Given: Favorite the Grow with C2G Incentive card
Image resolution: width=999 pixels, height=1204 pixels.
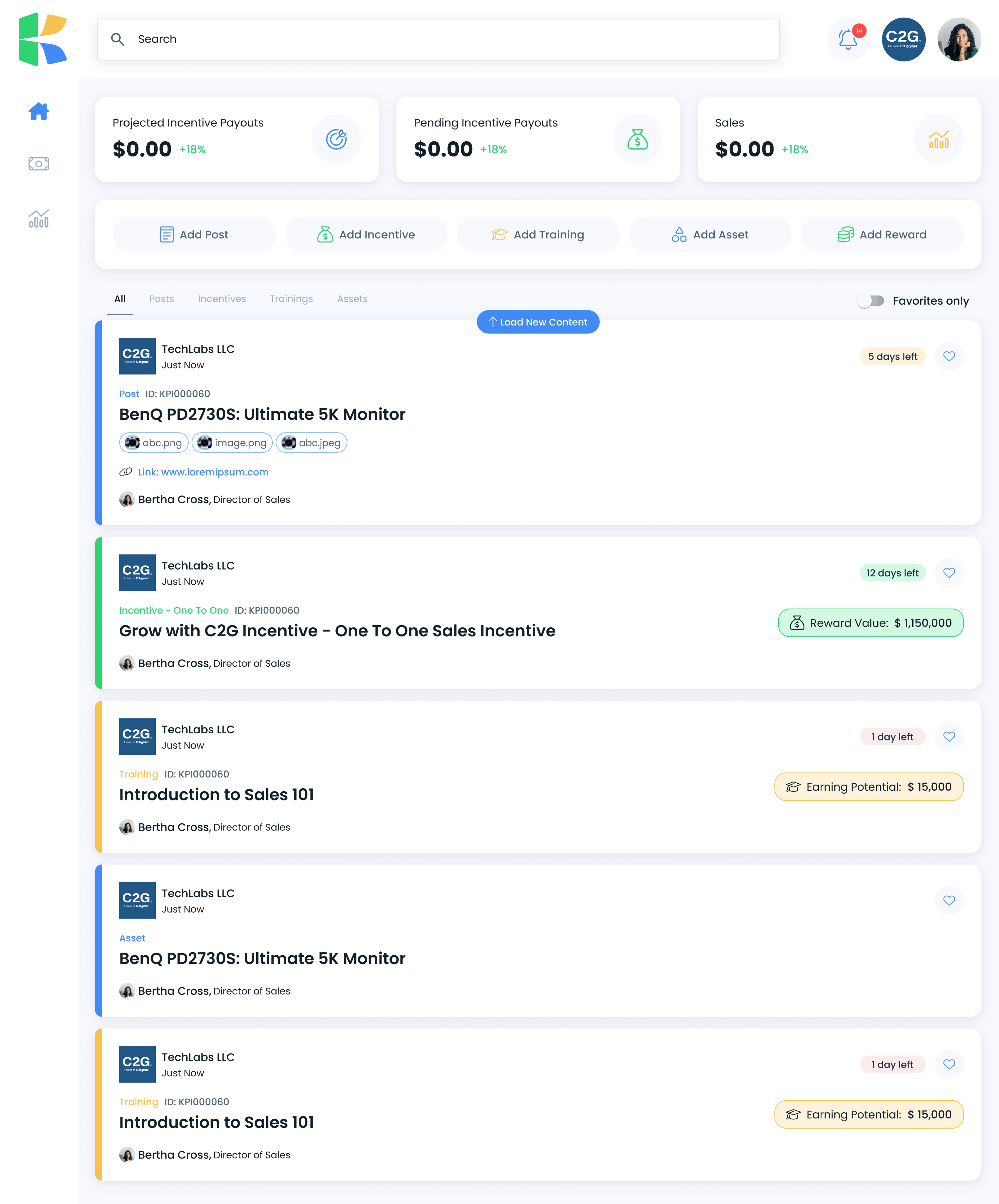Looking at the screenshot, I should [x=949, y=573].
